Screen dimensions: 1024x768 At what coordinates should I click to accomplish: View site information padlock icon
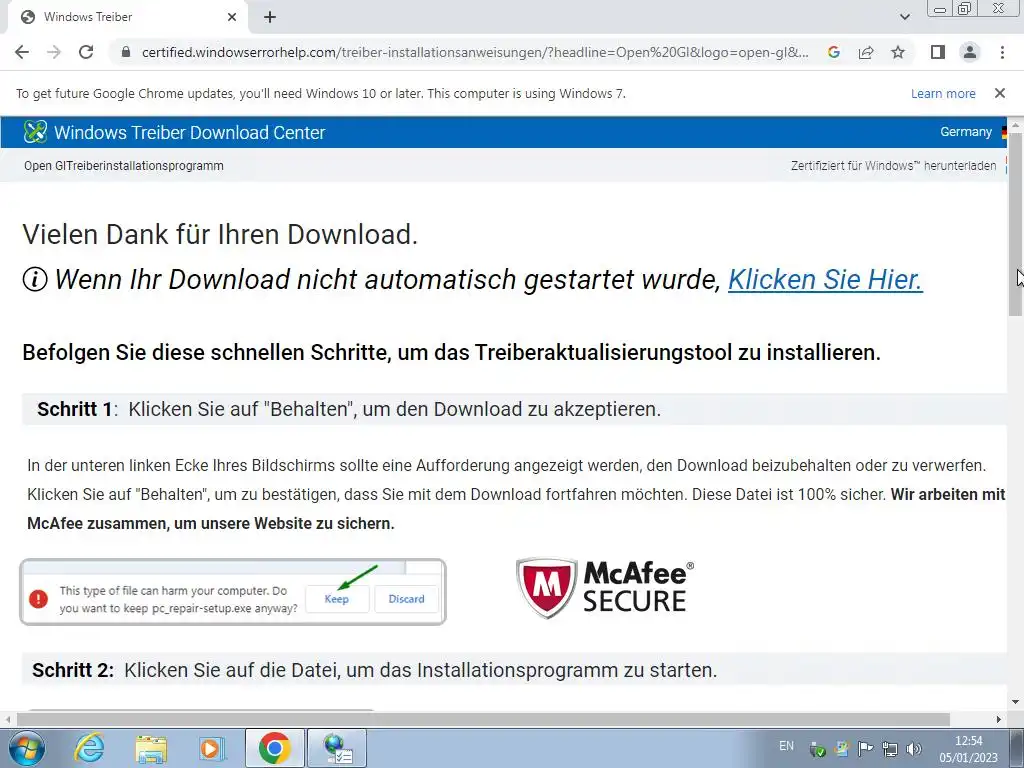tap(126, 52)
